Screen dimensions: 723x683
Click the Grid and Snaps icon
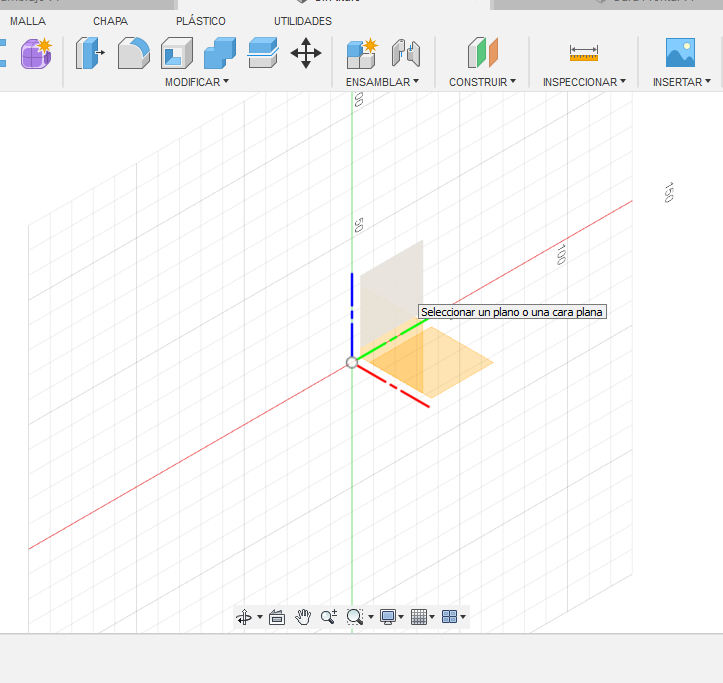[x=419, y=617]
